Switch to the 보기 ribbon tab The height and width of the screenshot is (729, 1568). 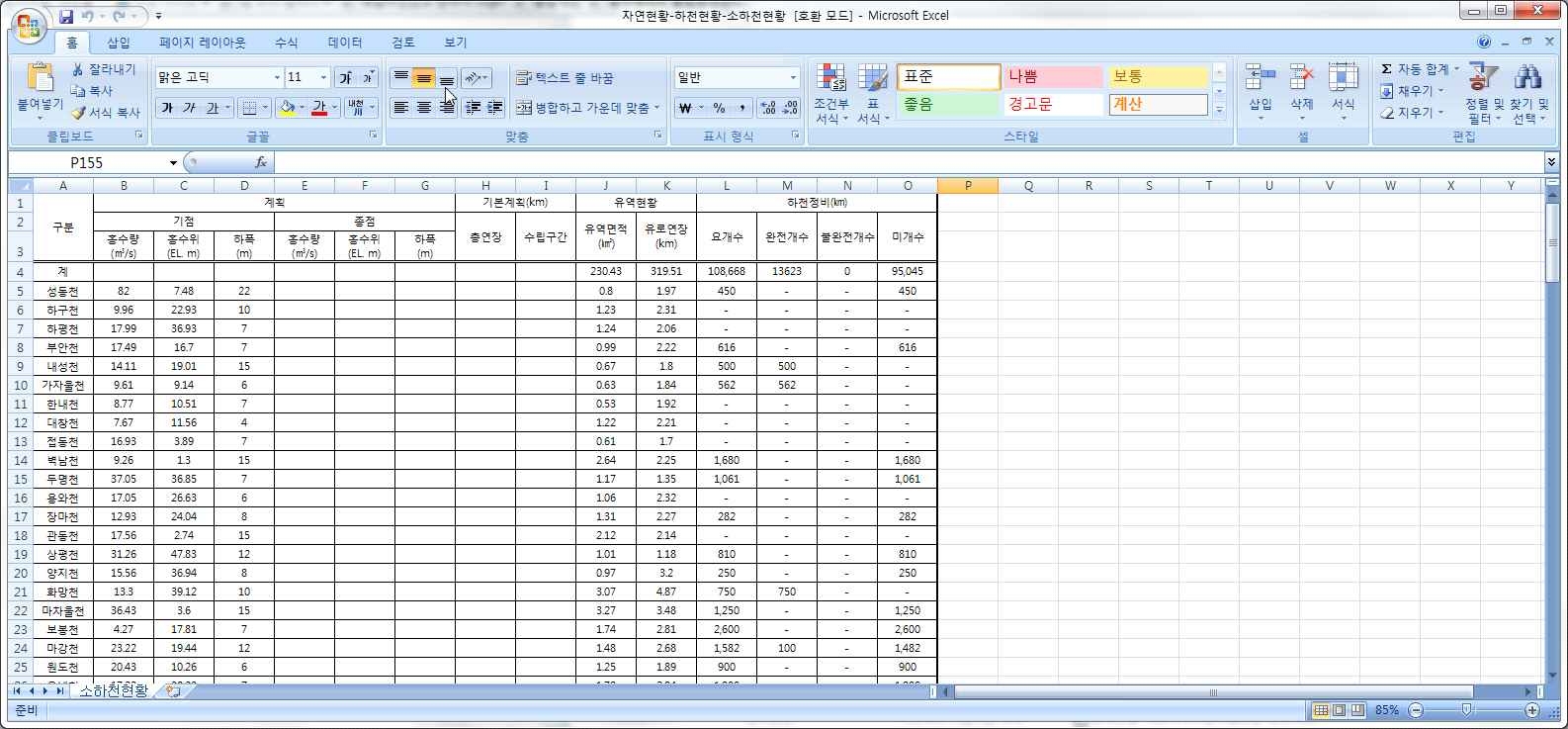click(x=456, y=43)
